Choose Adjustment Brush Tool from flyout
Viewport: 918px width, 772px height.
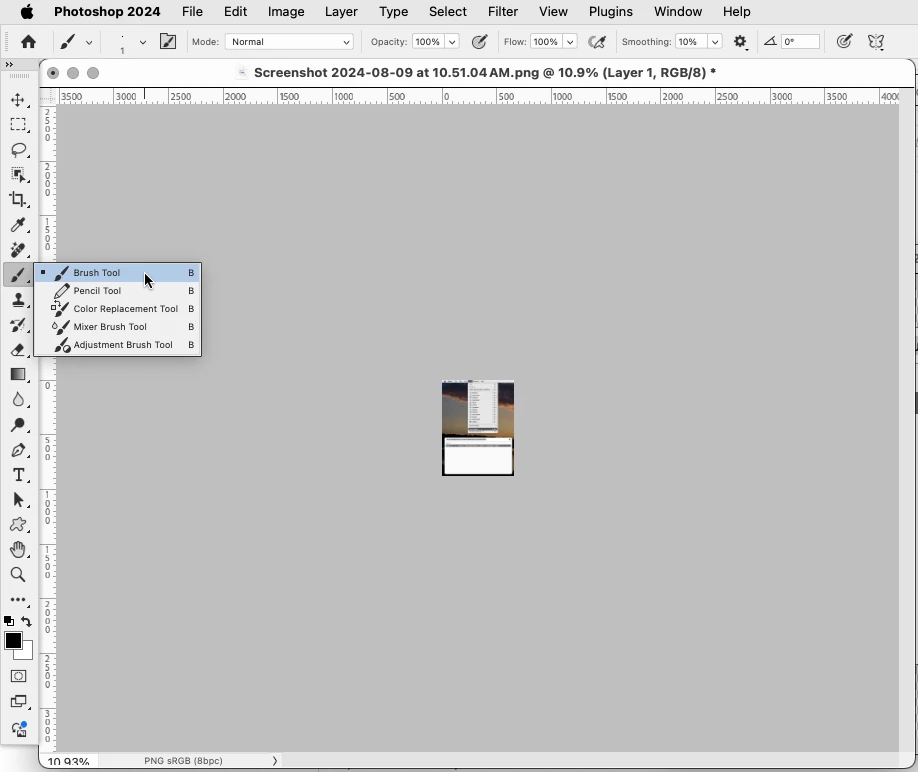point(118,345)
